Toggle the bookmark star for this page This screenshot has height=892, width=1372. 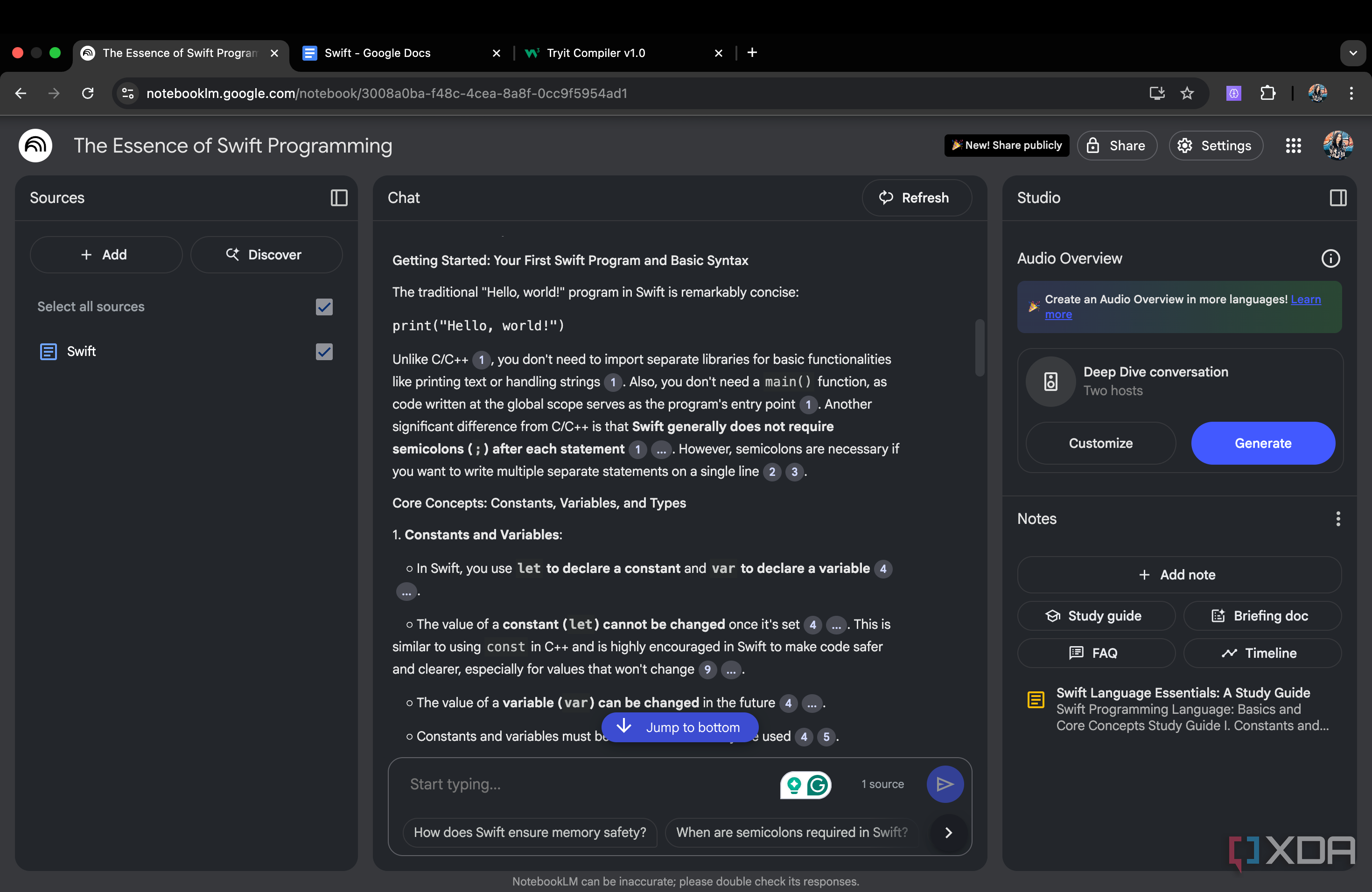(x=1188, y=93)
